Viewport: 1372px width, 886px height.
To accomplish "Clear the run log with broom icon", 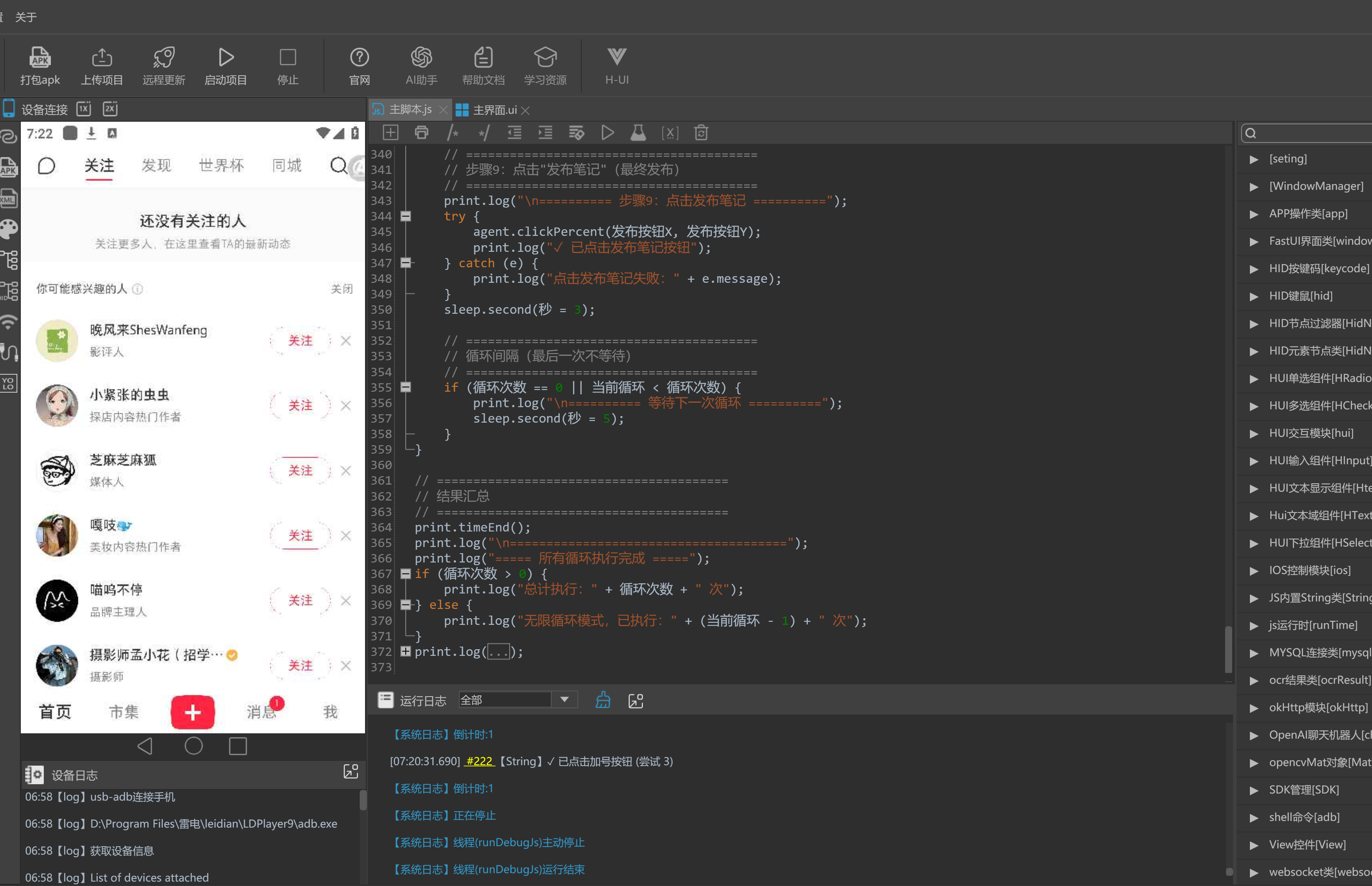I will tap(603, 700).
